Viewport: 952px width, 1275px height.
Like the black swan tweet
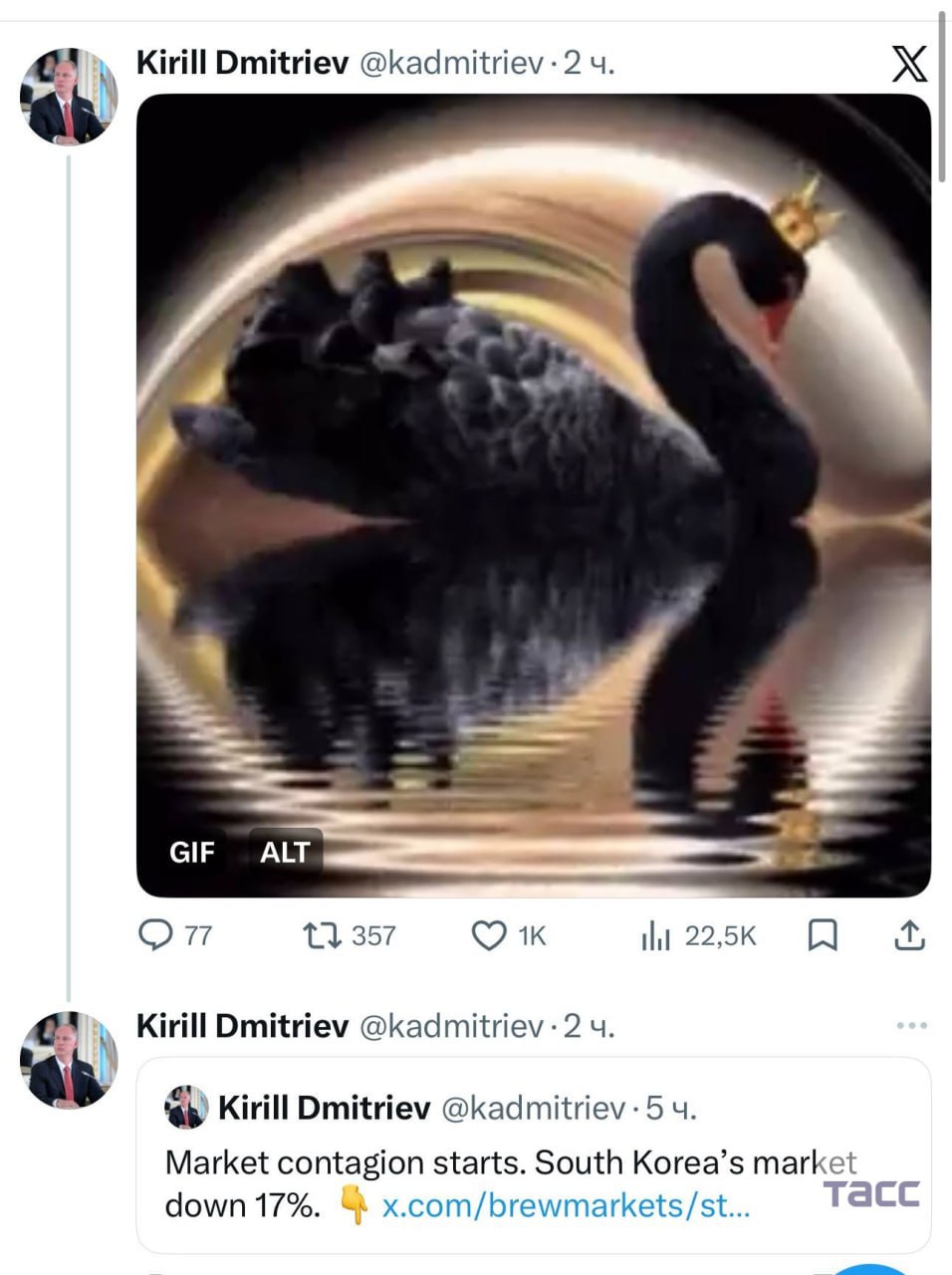pos(488,935)
